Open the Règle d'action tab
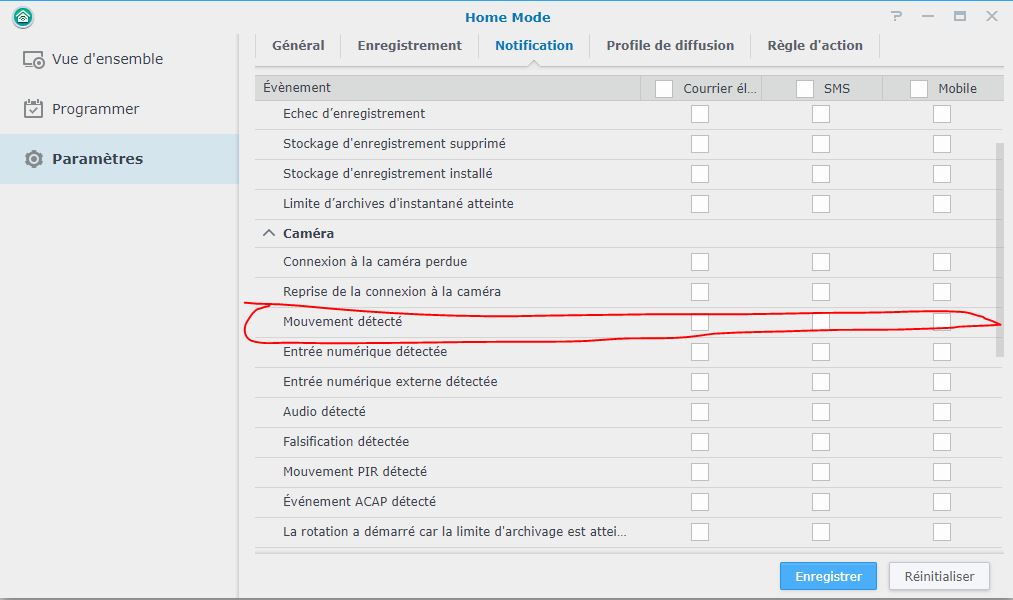 814,45
